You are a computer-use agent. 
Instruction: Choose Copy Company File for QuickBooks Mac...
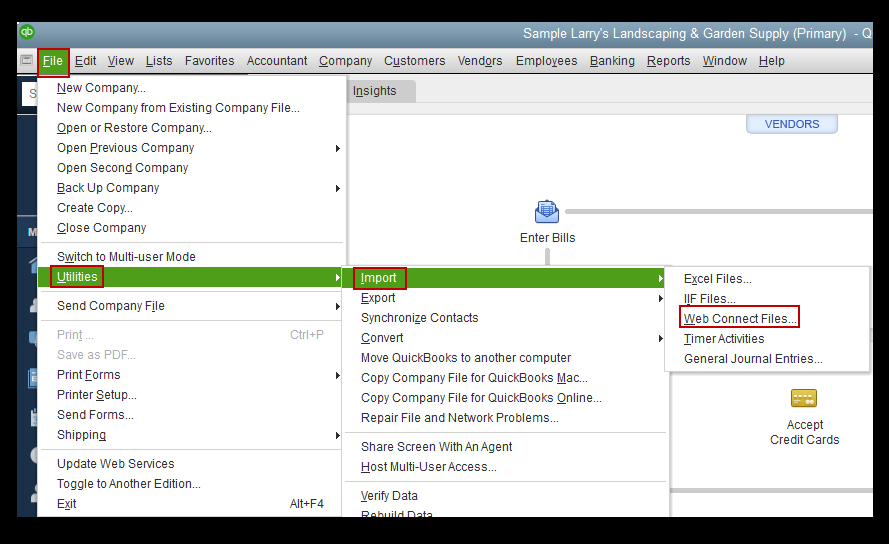504,378
